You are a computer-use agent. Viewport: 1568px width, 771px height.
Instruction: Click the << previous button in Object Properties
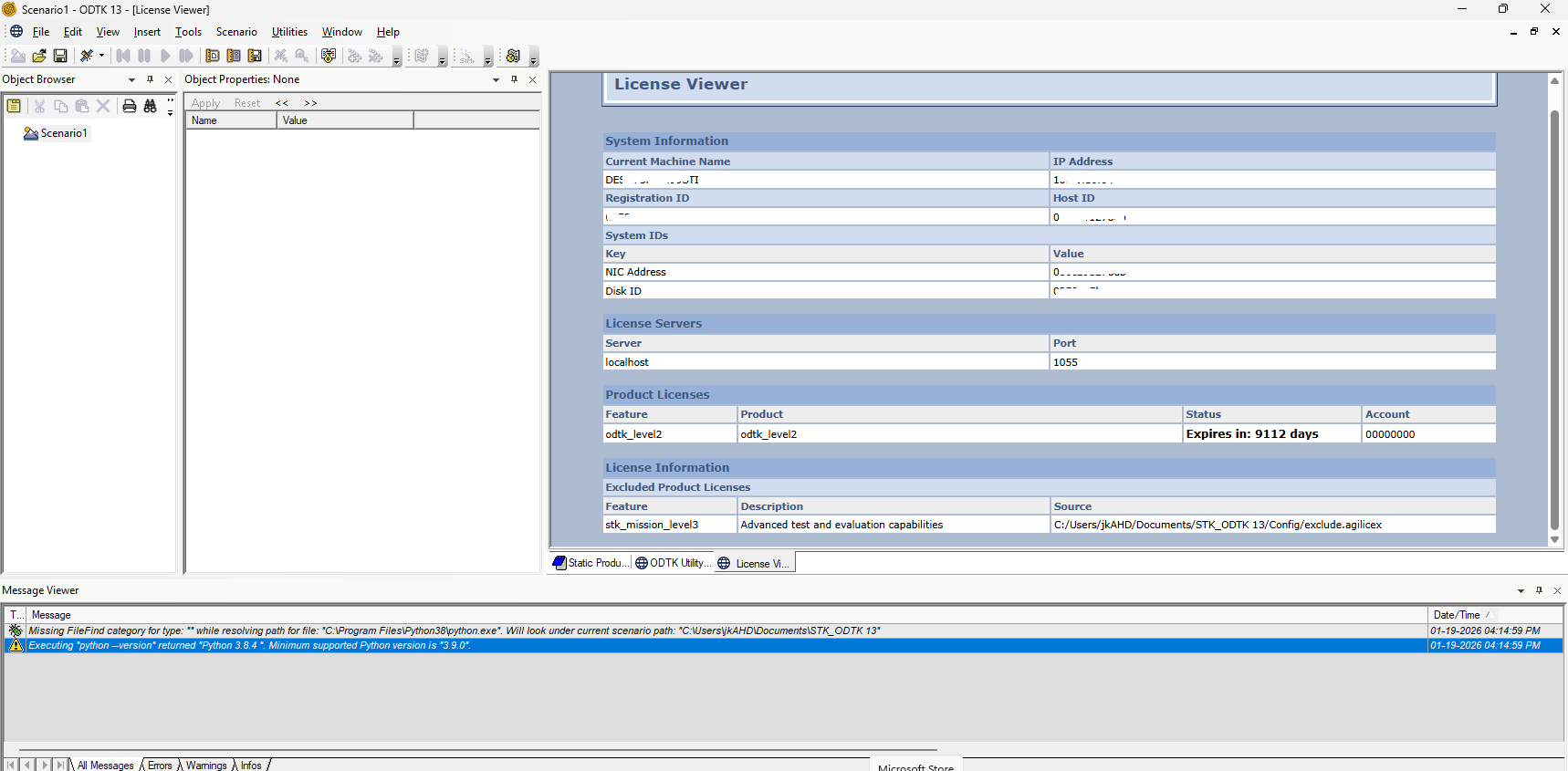[x=282, y=103]
